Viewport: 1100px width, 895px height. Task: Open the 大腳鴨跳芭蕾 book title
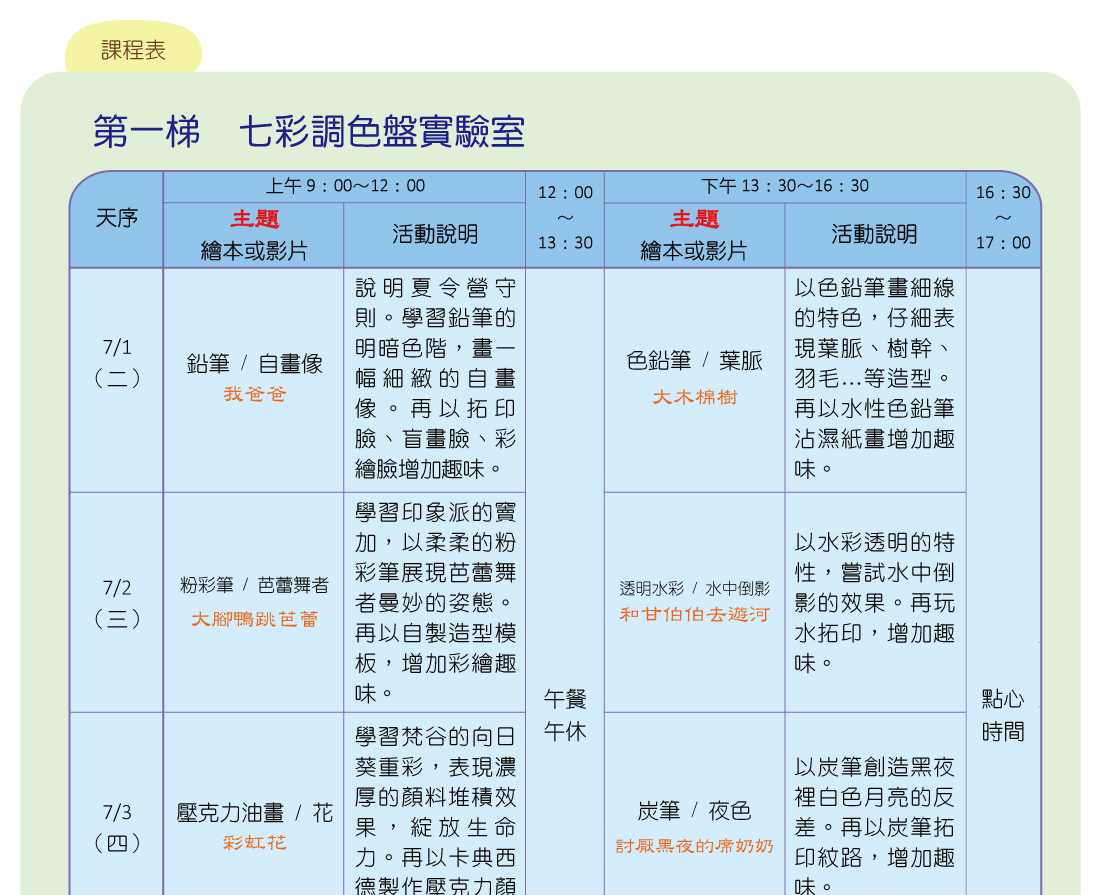tap(254, 620)
